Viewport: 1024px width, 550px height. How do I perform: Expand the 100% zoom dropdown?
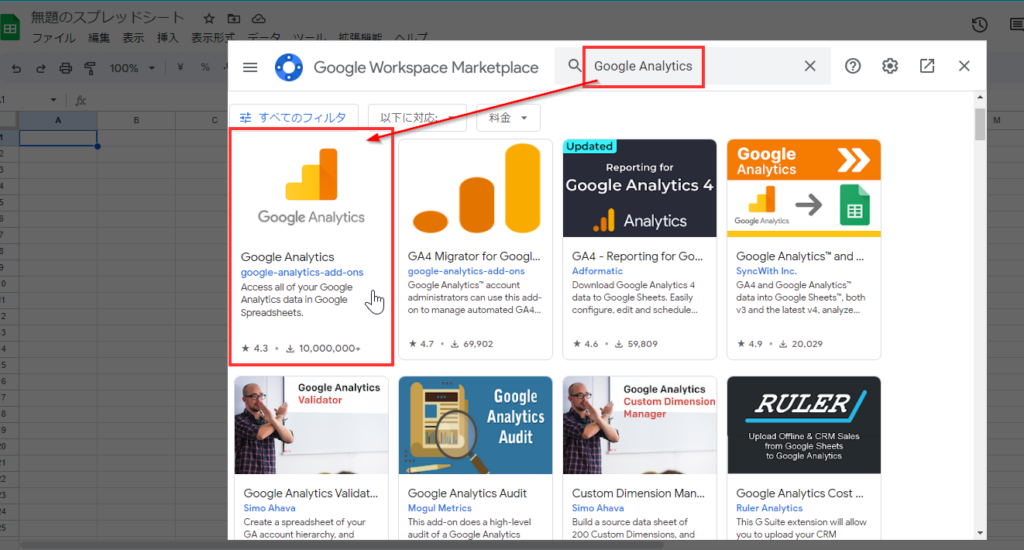133,68
